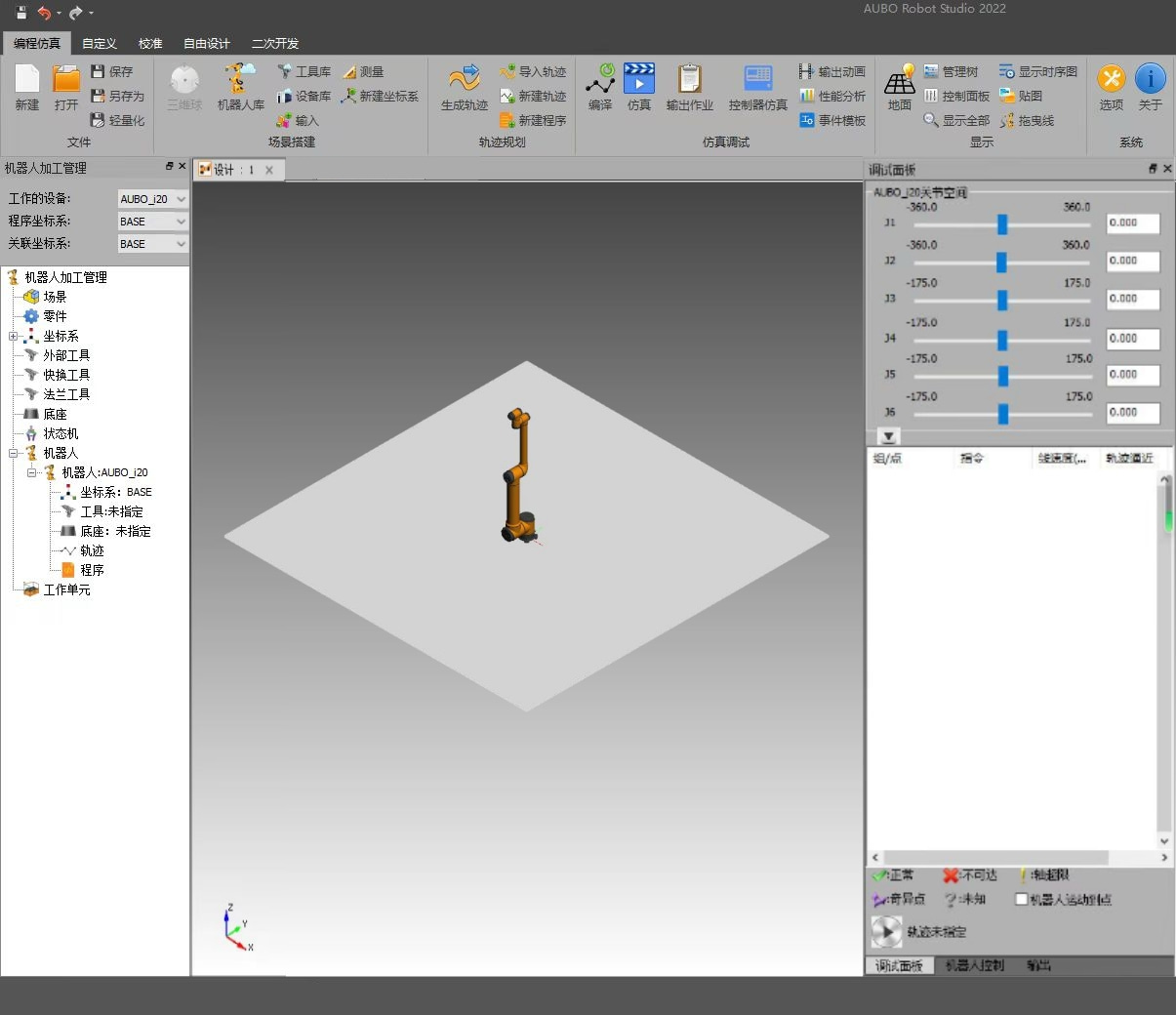The width and height of the screenshot is (1176, 1015).
Task: Click the J5 joint value input field
Action: [x=1132, y=375]
